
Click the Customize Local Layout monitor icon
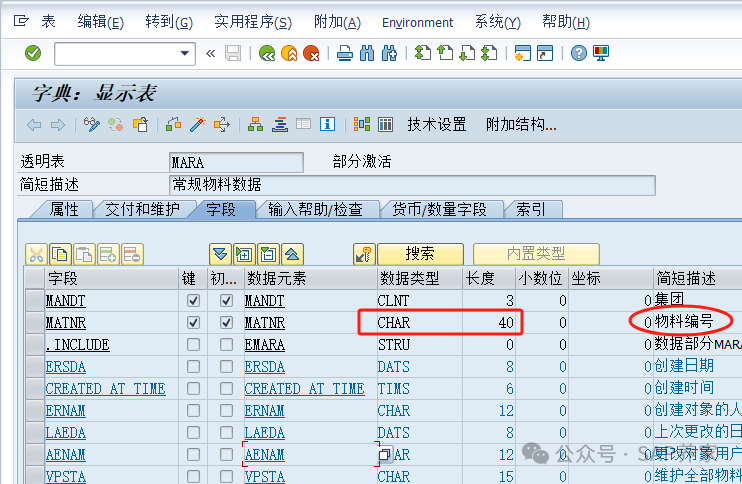click(601, 53)
